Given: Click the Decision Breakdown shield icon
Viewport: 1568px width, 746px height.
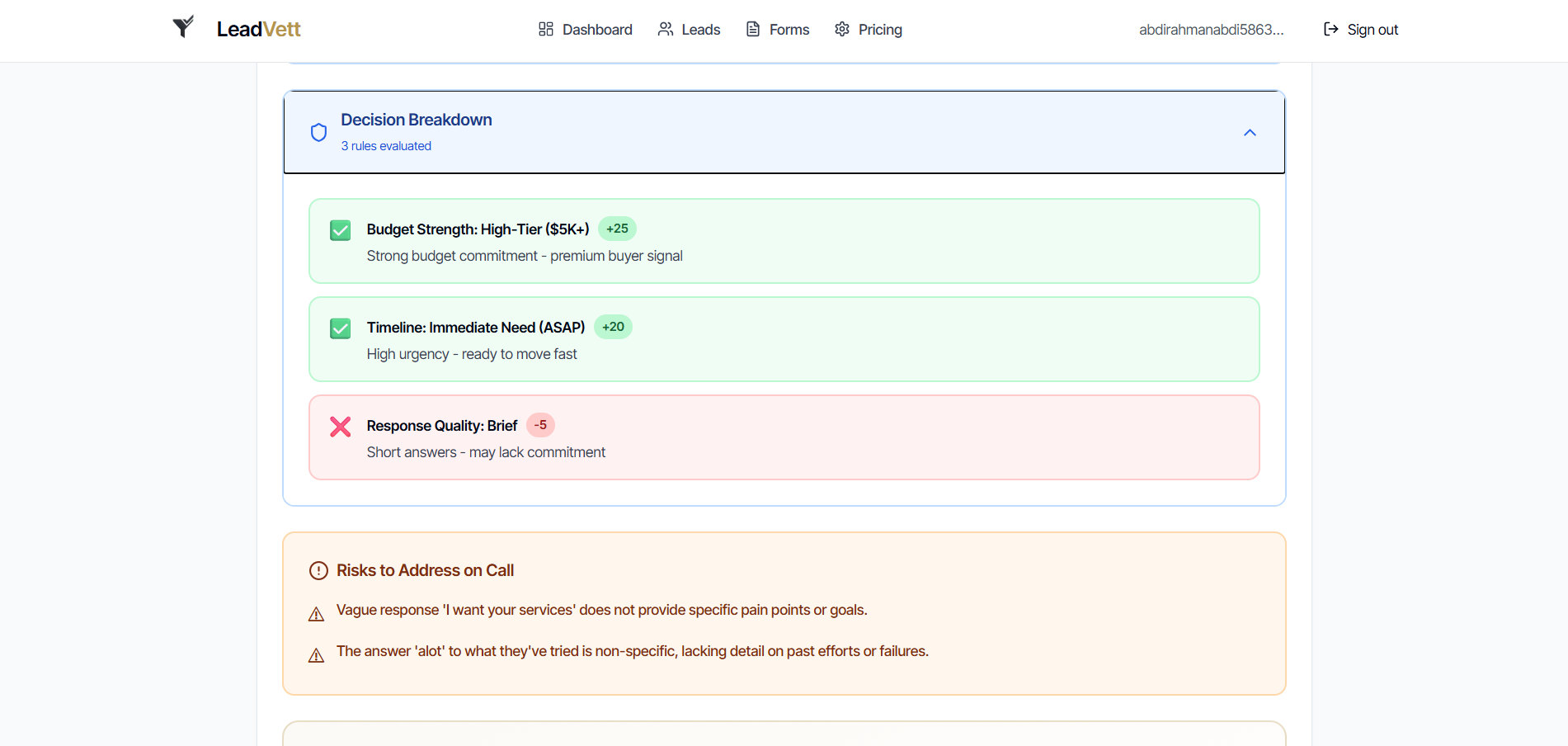Looking at the screenshot, I should 319,133.
